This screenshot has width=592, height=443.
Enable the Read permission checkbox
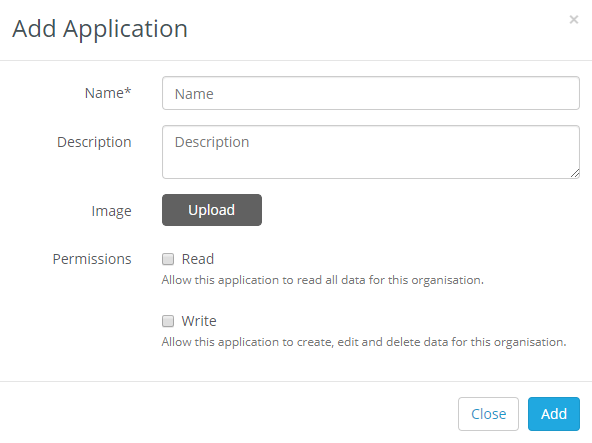168,259
